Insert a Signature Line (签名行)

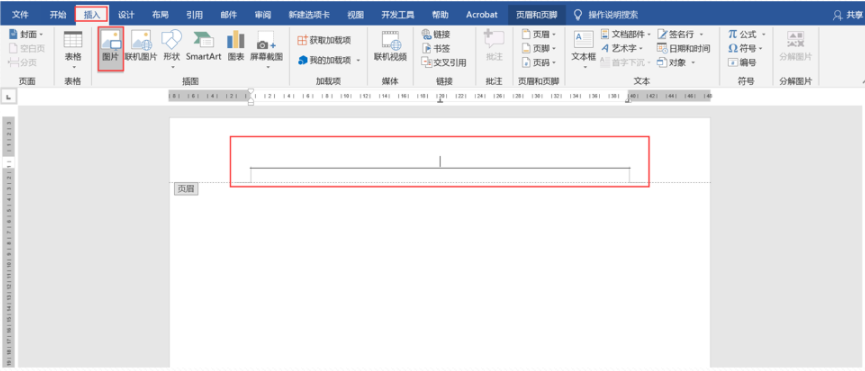tap(676, 34)
